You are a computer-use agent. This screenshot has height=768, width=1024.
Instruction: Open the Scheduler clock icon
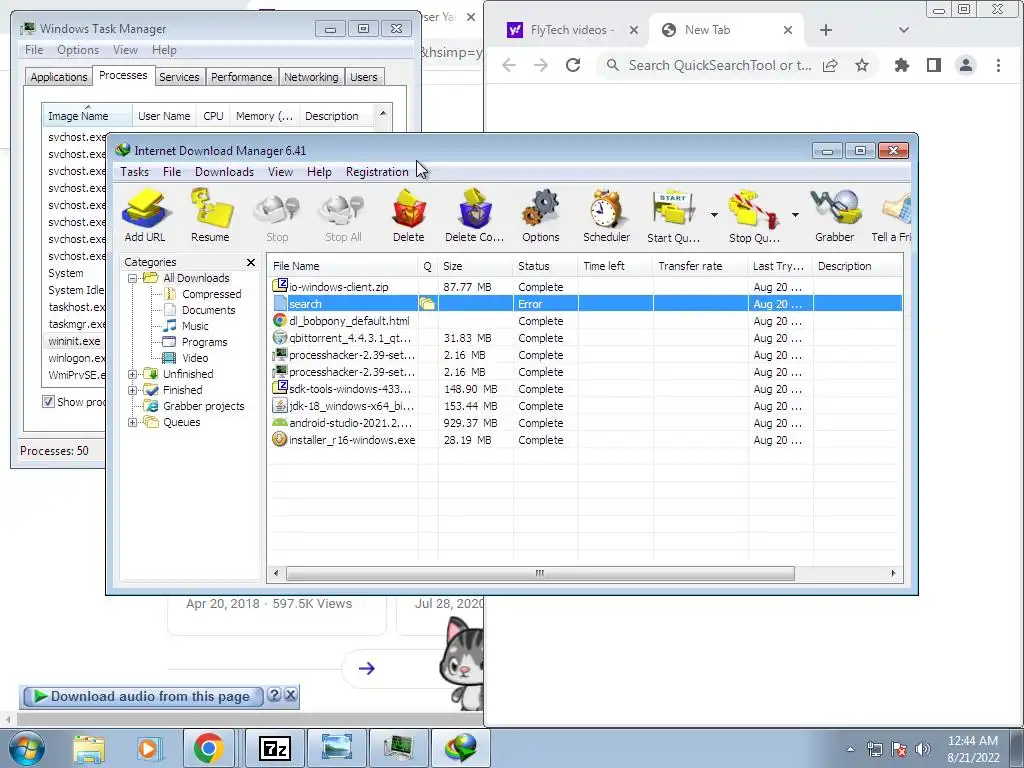(607, 216)
